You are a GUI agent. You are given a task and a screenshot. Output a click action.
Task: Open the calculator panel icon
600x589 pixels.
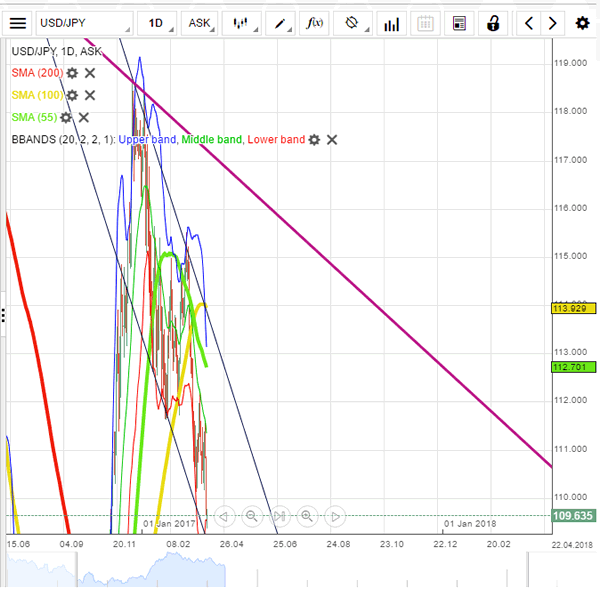(x=459, y=23)
